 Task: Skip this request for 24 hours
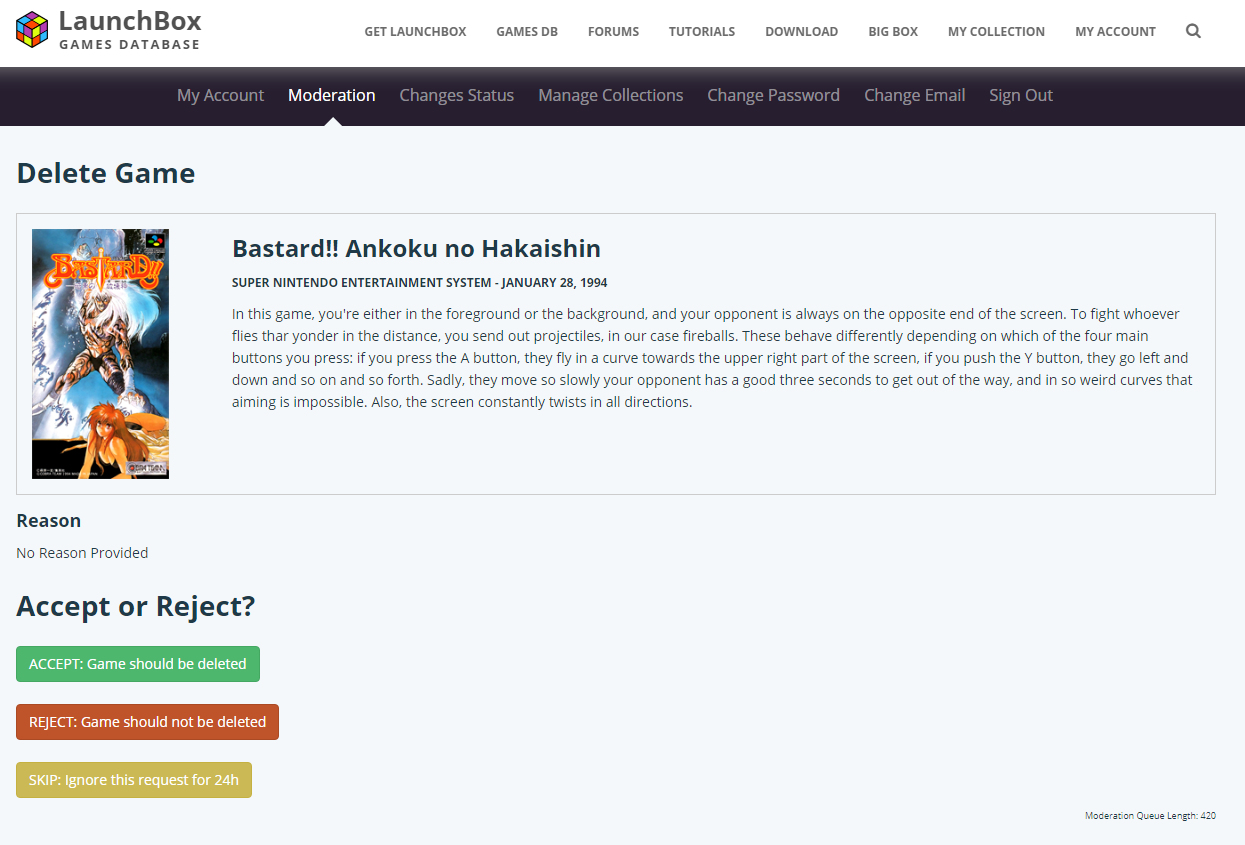[134, 780]
